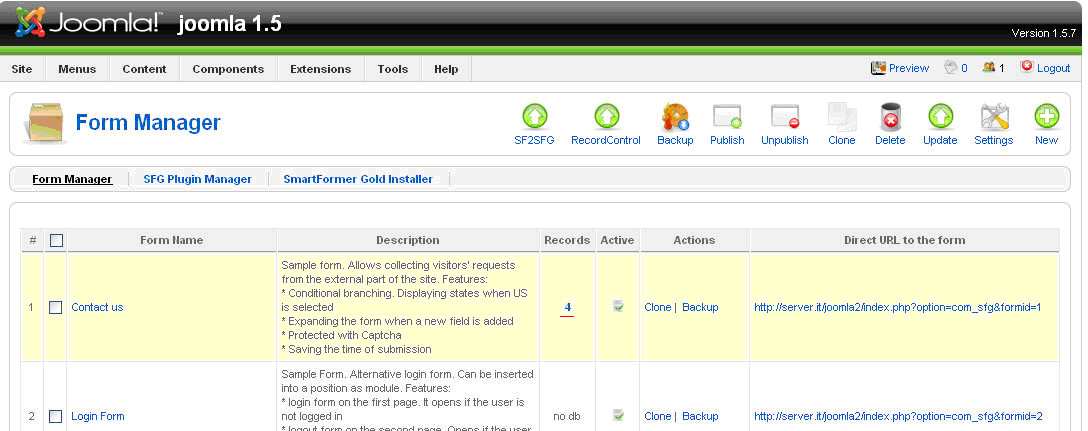The image size is (1088, 431).
Task: Open the Tools menu
Action: (393, 69)
